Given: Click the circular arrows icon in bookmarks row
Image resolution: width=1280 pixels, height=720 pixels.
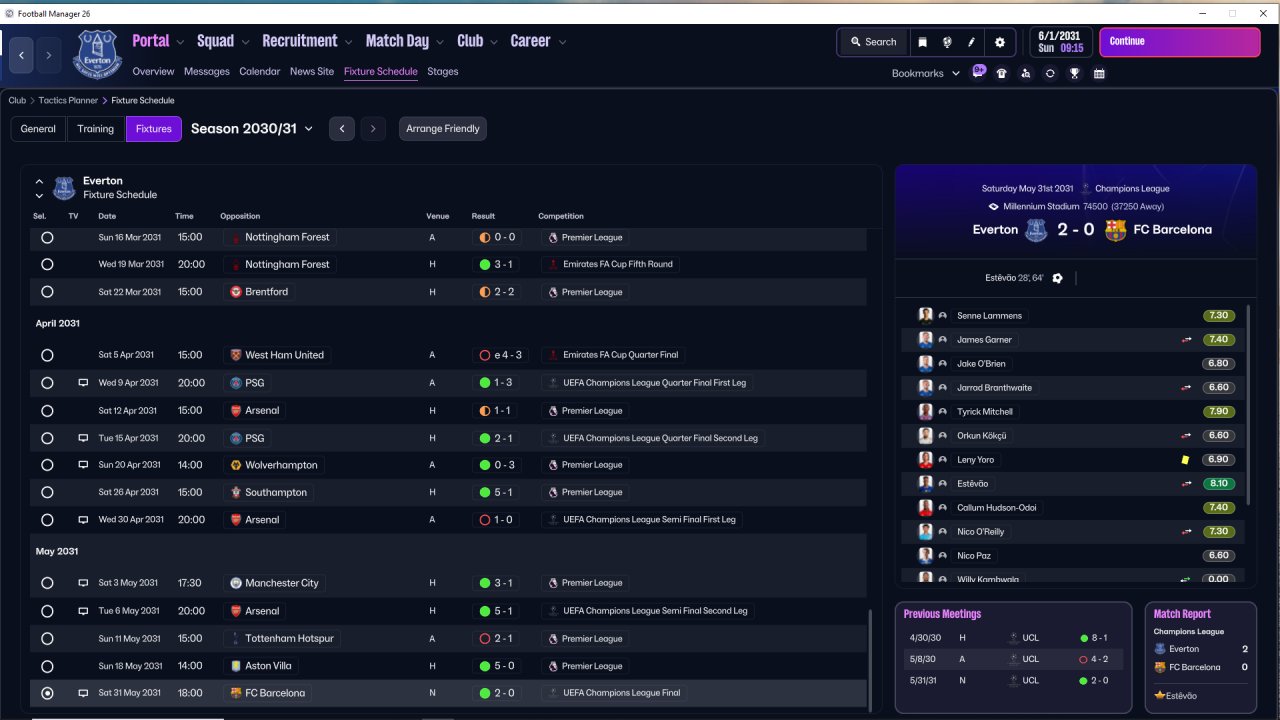Looking at the screenshot, I should click(x=1050, y=73).
